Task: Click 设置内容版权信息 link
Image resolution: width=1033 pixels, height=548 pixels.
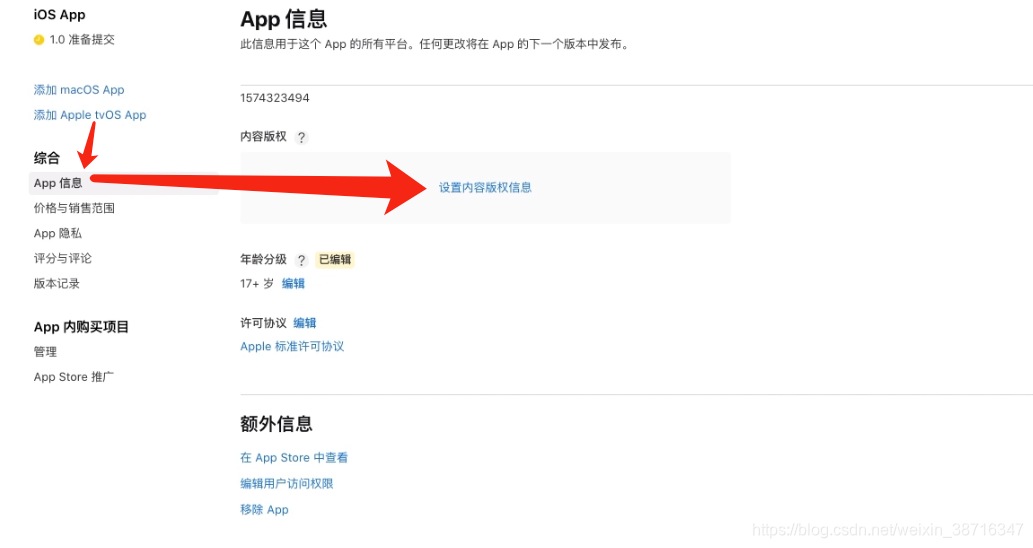Action: click(485, 188)
